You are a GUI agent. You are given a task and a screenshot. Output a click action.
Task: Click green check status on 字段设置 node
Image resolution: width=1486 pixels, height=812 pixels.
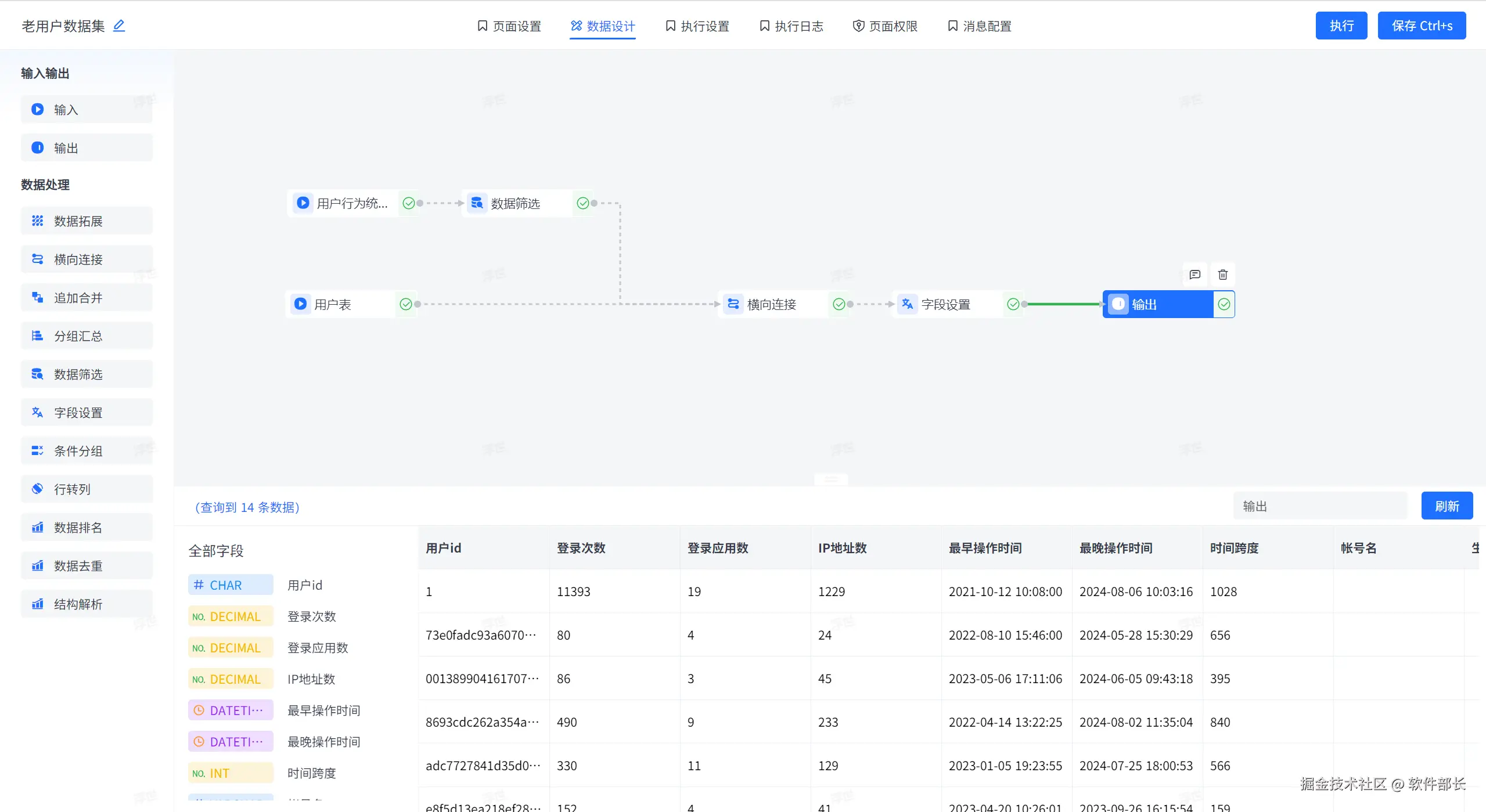point(1013,304)
